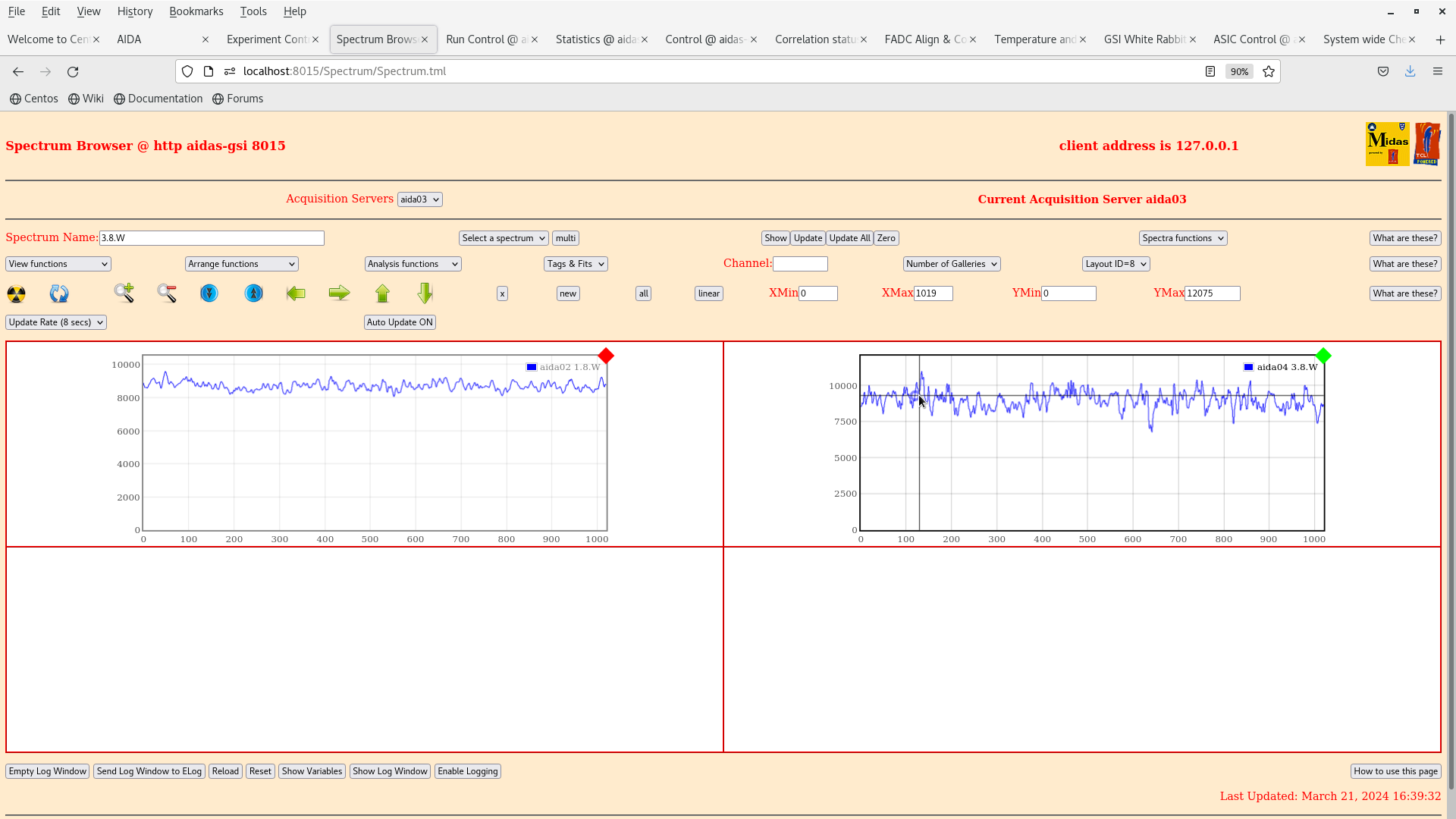Click the green up arrow icon
This screenshot has width=1456, height=819.
tap(382, 293)
